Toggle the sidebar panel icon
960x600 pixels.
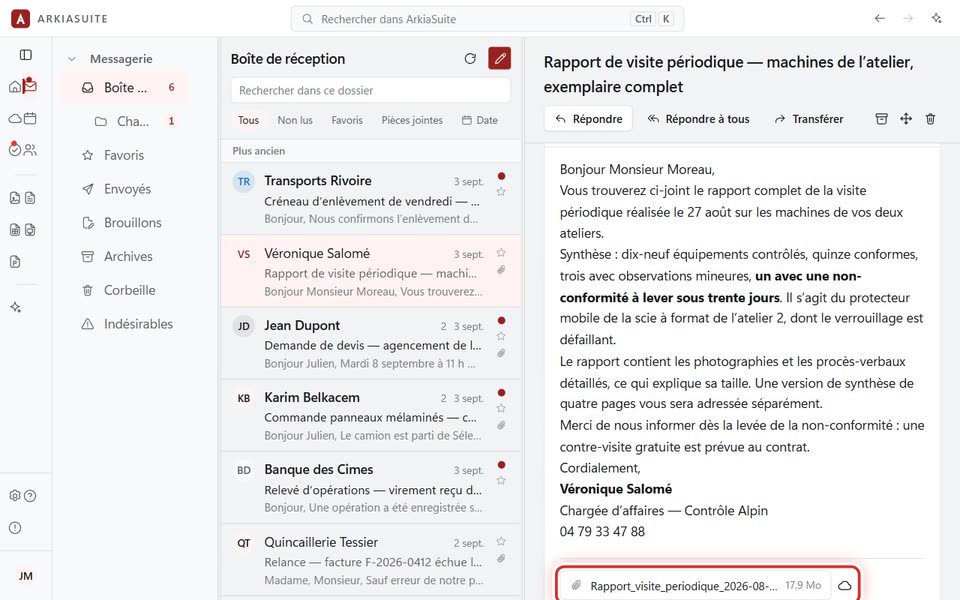coord(26,55)
